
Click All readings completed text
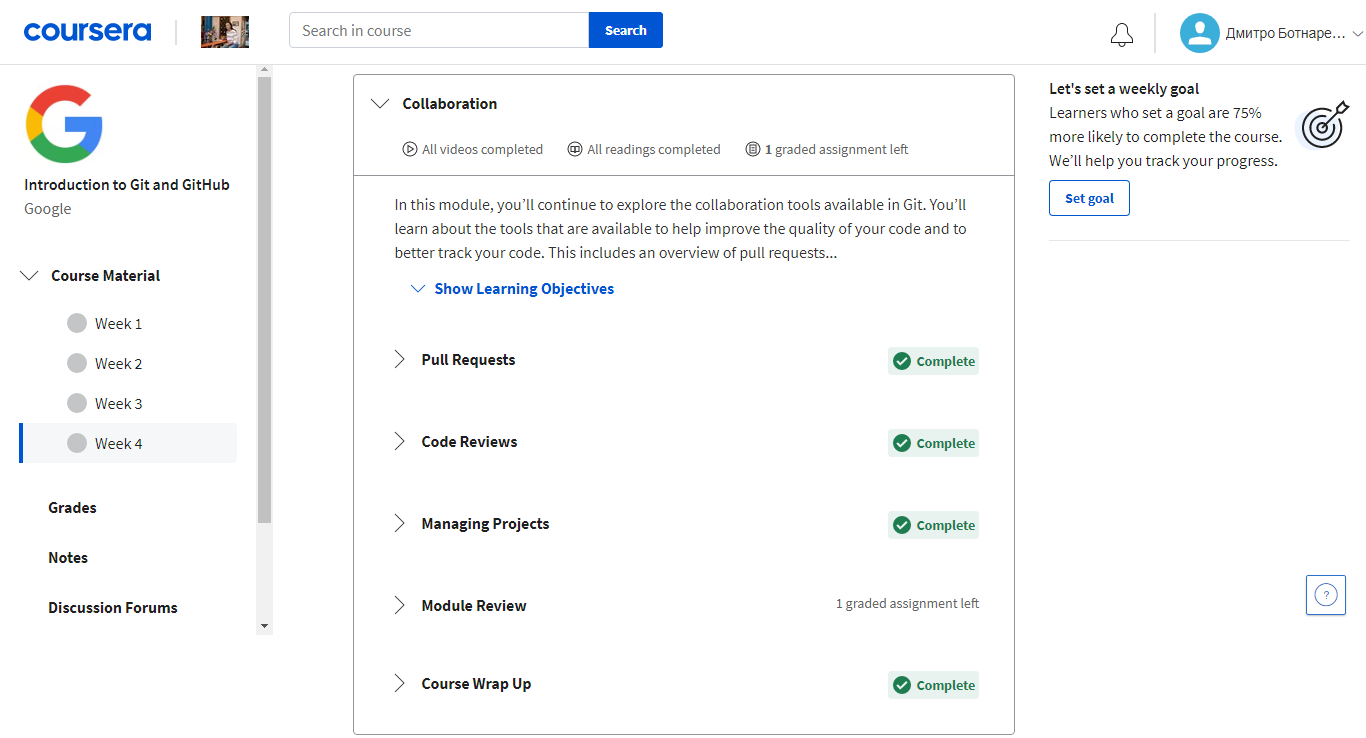[x=654, y=149]
